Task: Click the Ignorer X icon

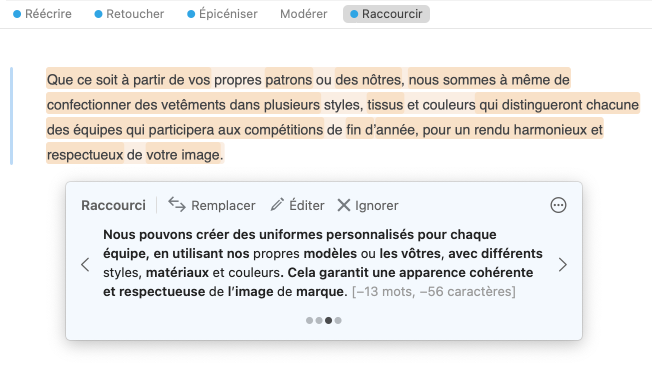Action: 344,205
